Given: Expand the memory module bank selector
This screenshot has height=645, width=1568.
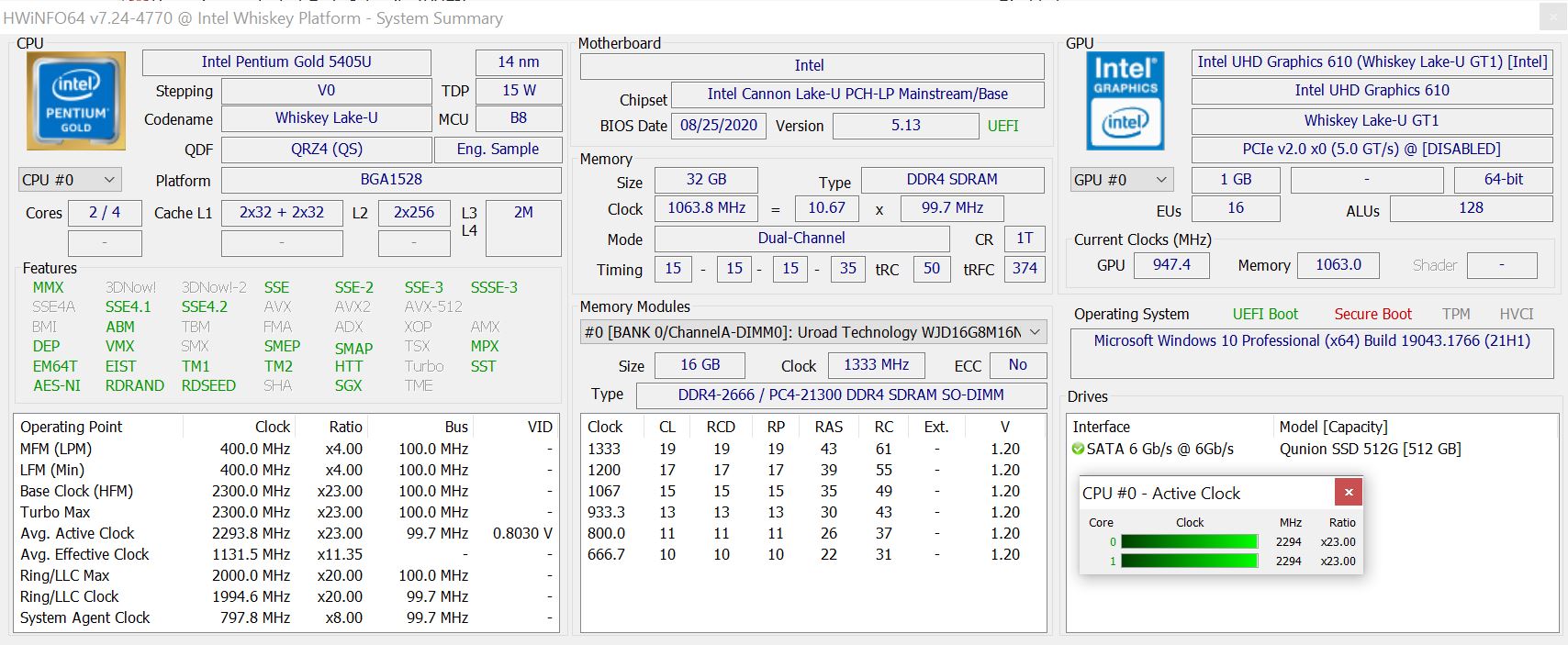Looking at the screenshot, I should click(813, 332).
